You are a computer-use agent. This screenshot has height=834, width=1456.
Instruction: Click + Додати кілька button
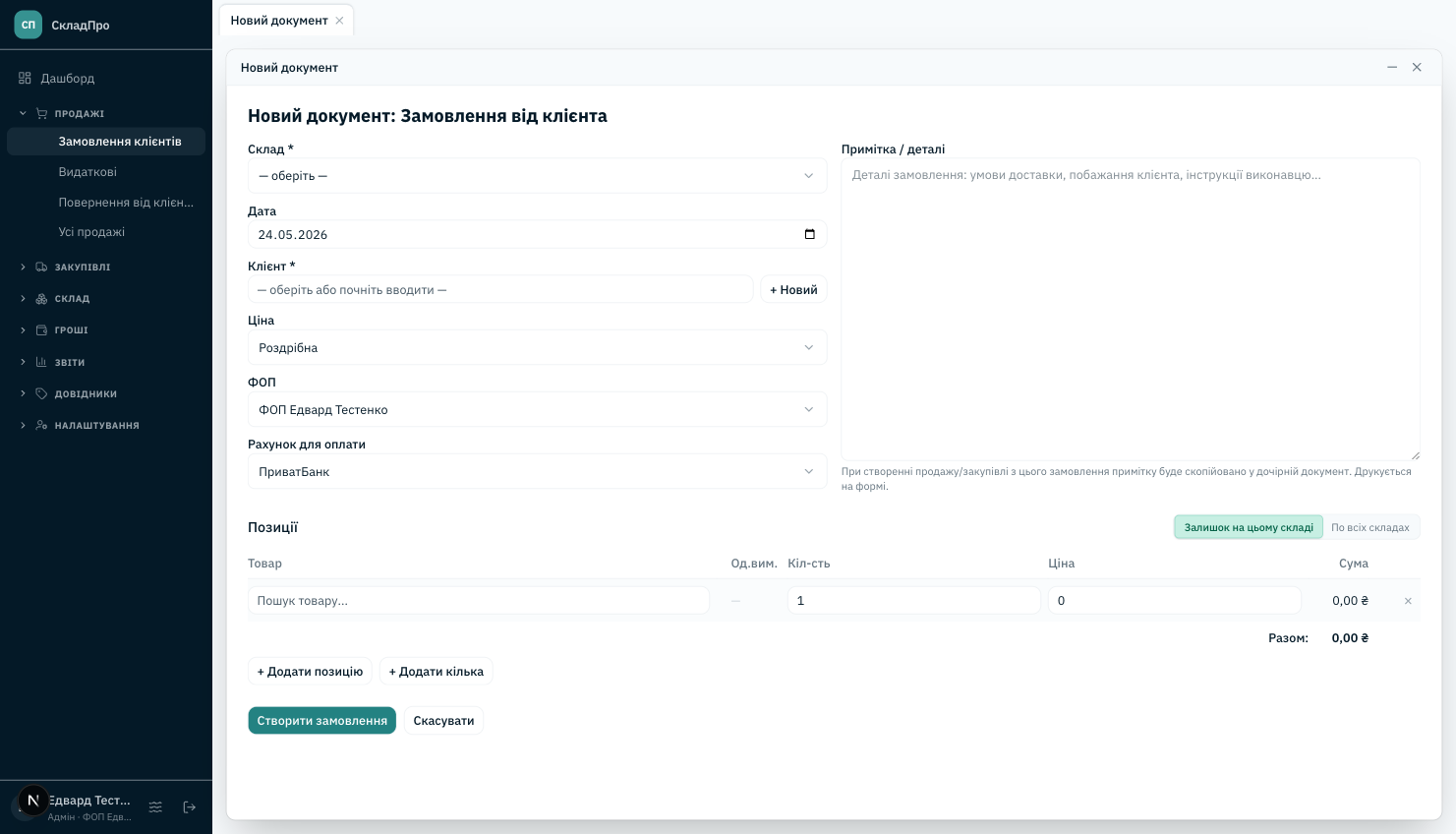(x=436, y=672)
